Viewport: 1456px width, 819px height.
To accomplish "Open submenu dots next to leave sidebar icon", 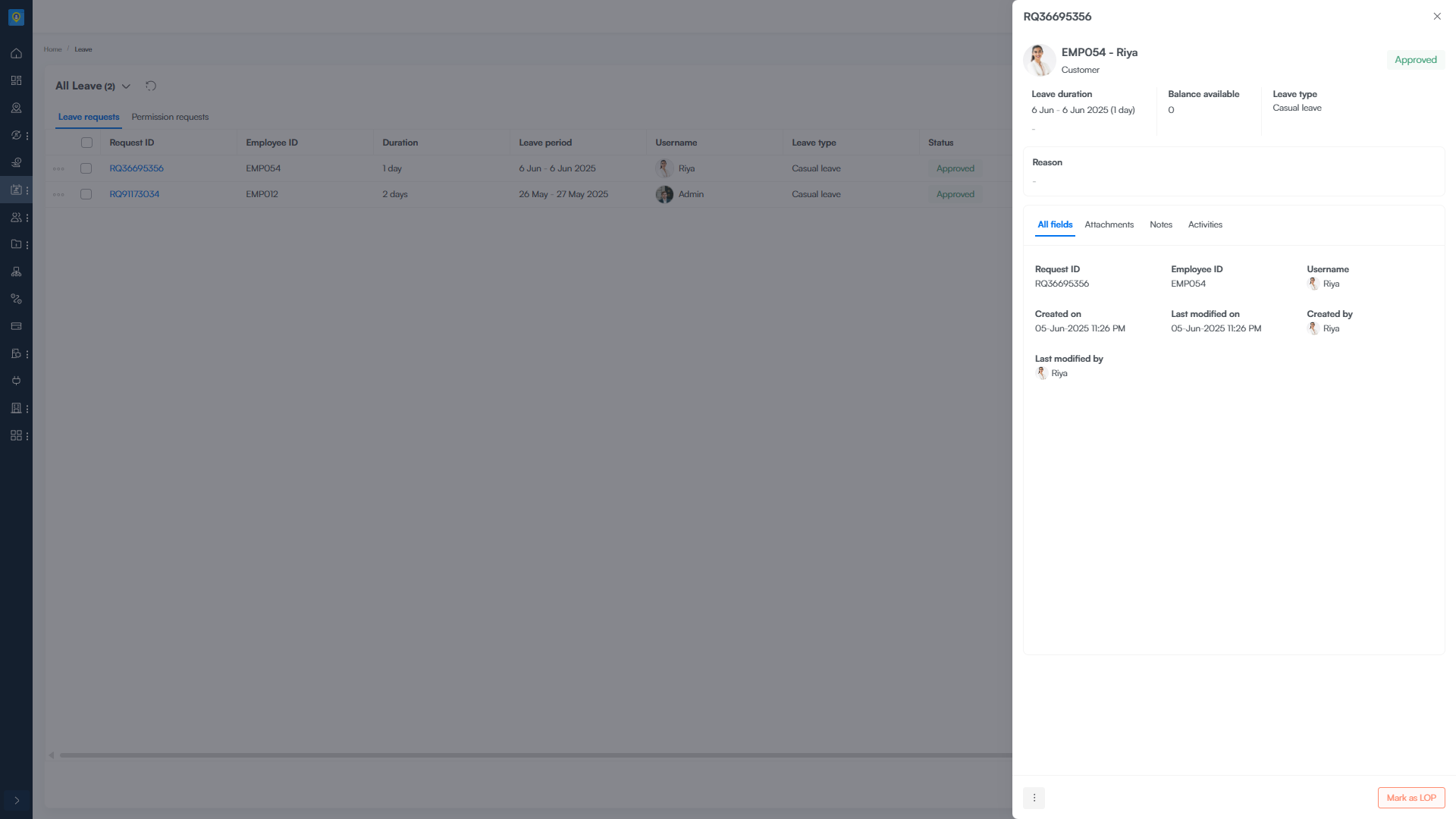I will pyautogui.click(x=27, y=190).
